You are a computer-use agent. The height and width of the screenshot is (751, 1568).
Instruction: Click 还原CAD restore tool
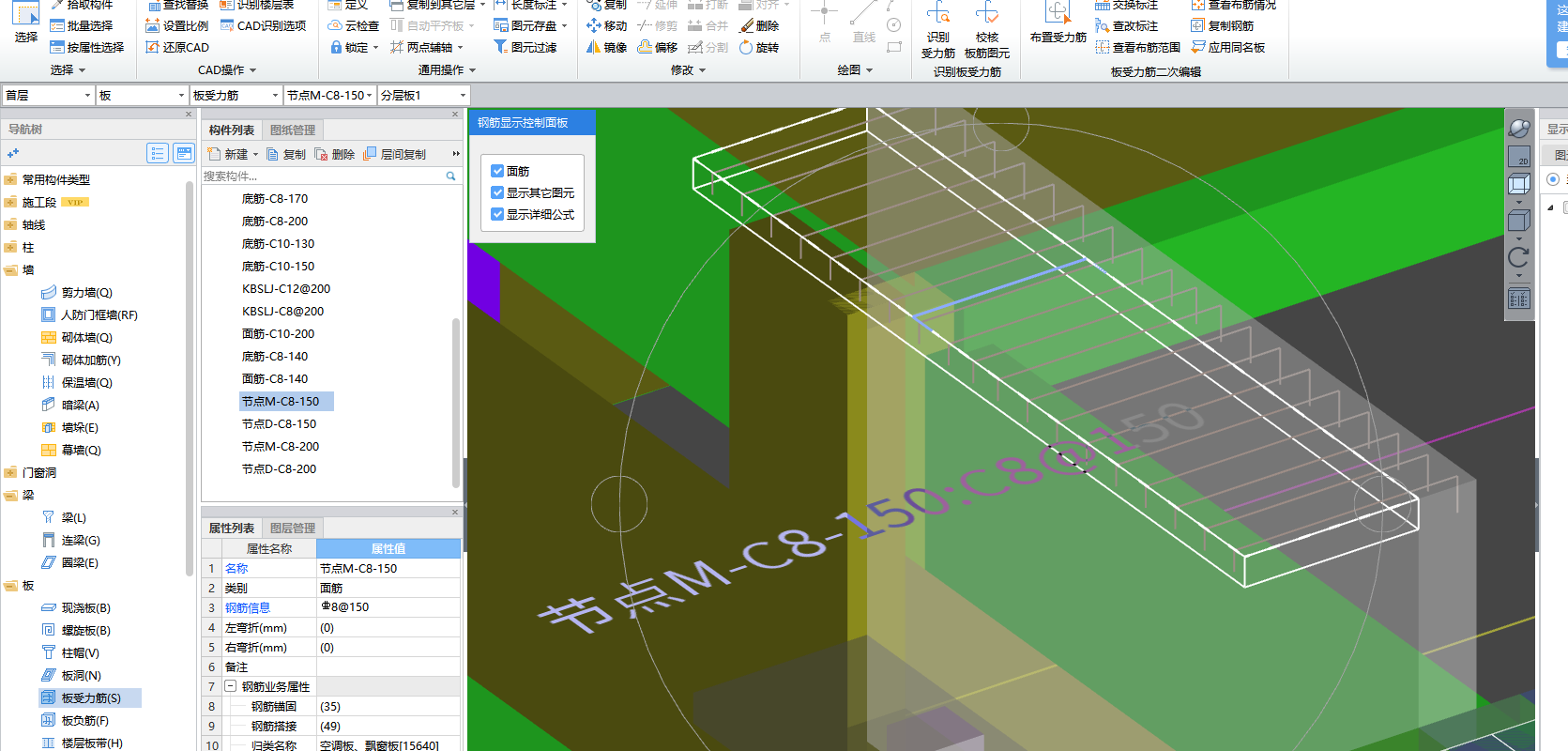(x=176, y=47)
